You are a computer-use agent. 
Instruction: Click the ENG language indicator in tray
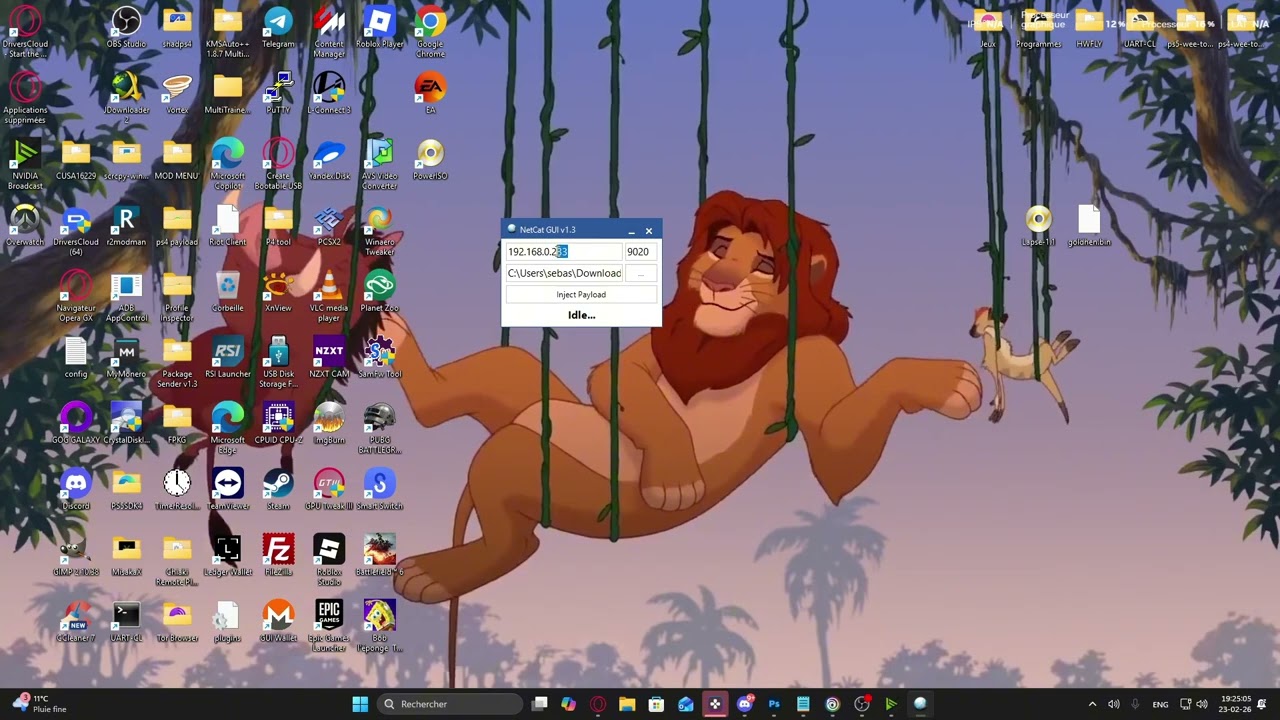point(1160,704)
